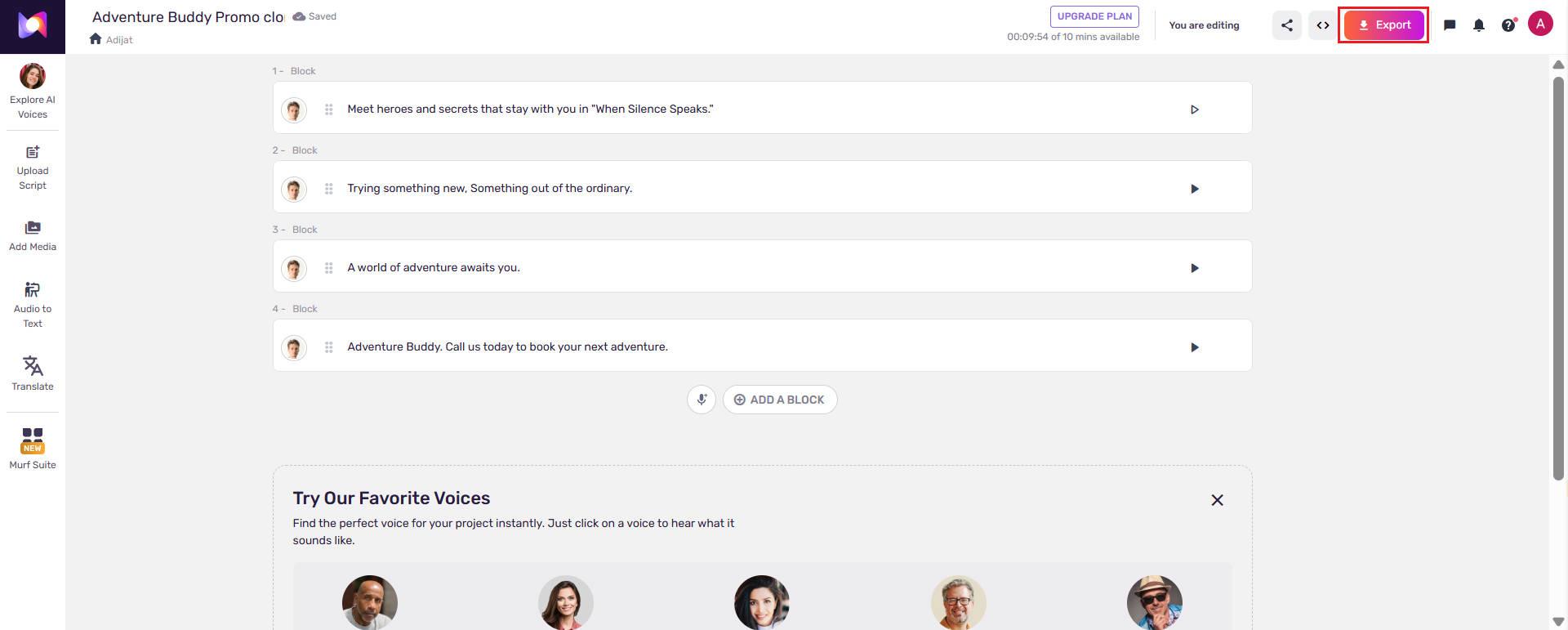Open Add Media panel
The height and width of the screenshot is (630, 1568).
tap(33, 236)
